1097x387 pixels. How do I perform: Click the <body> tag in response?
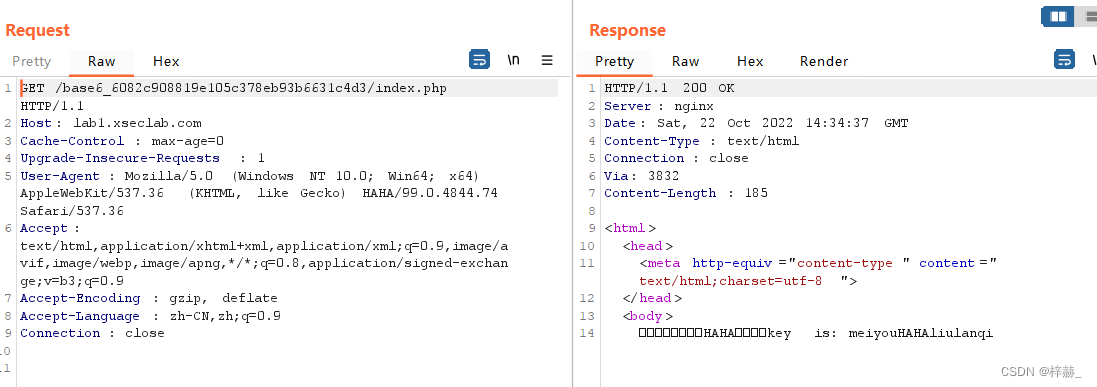pyautogui.click(x=648, y=316)
